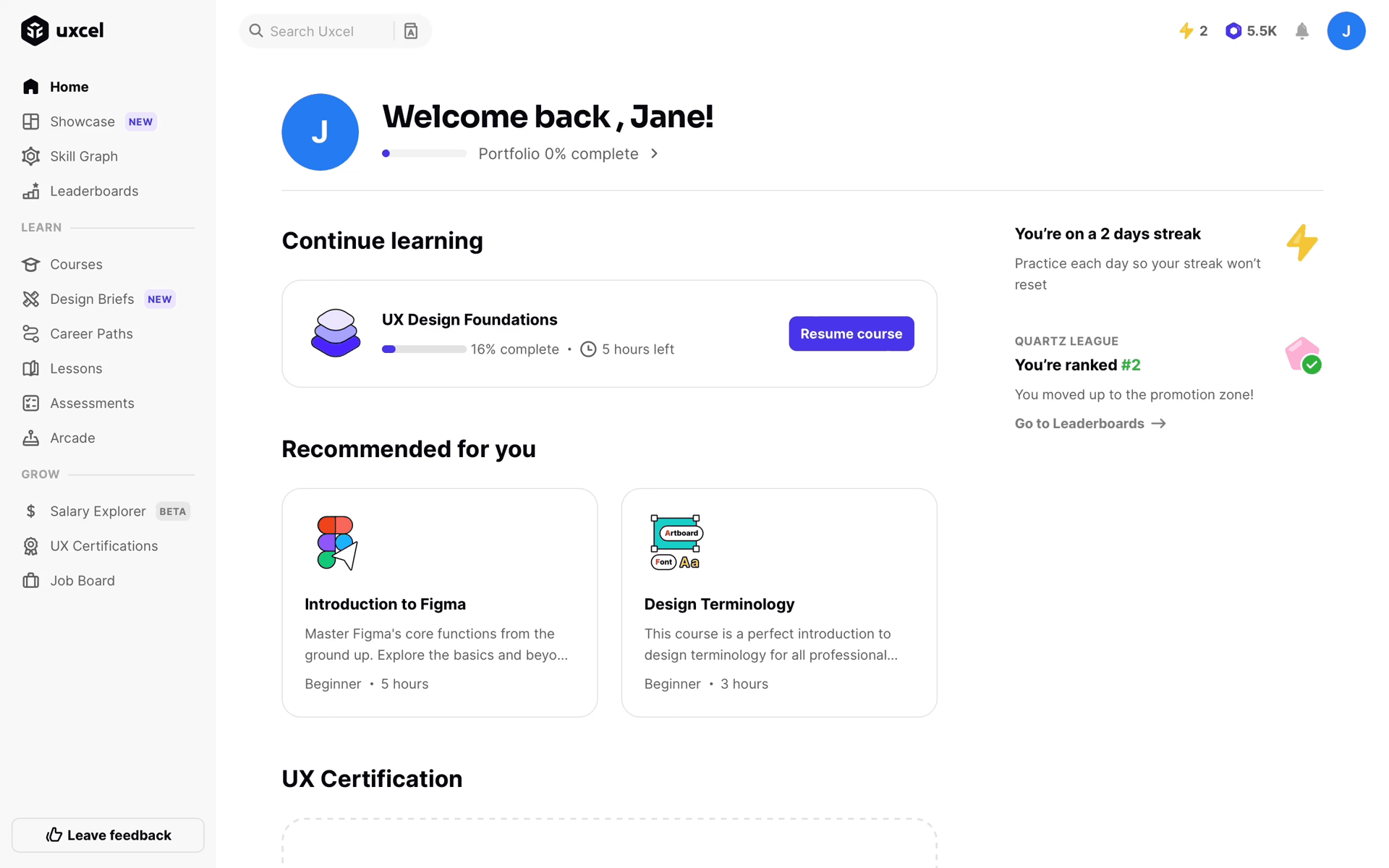Screen dimensions: 1389x868
Task: Open the Introduction to Figma card thumbnail
Action: click(337, 543)
